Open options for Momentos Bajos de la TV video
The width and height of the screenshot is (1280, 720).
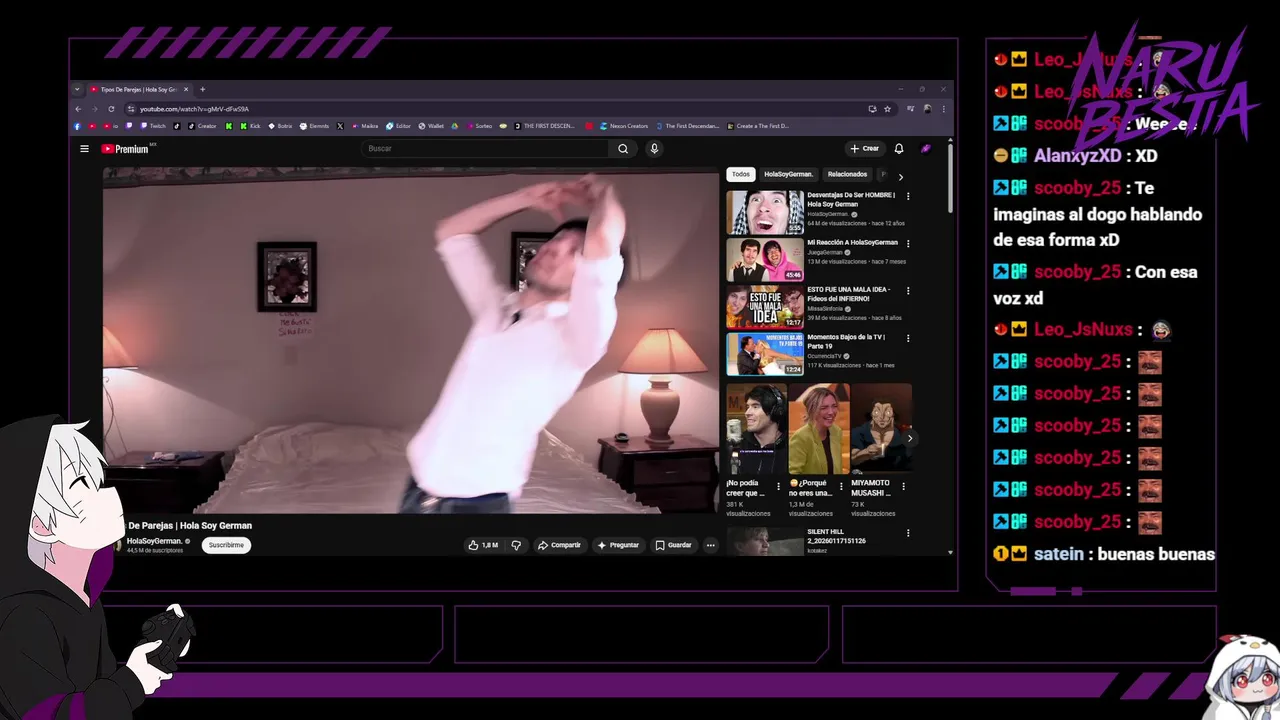pos(908,338)
